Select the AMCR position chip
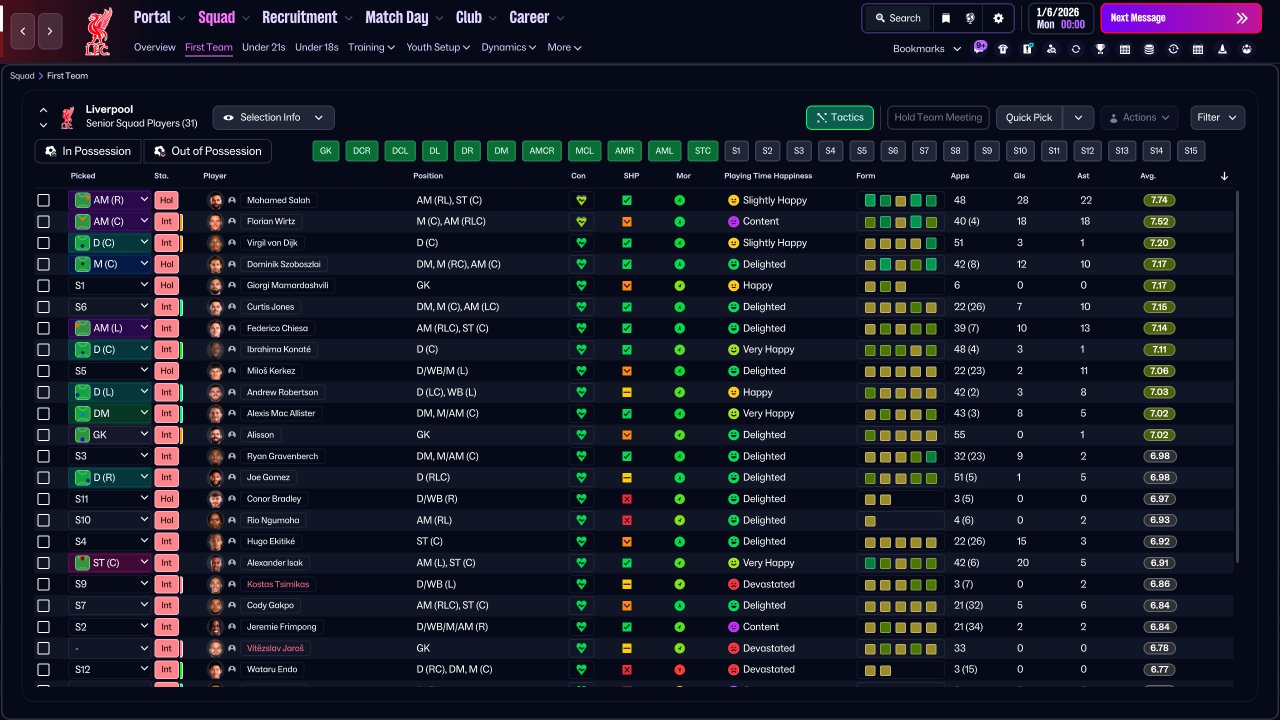1280x720 pixels. click(542, 151)
